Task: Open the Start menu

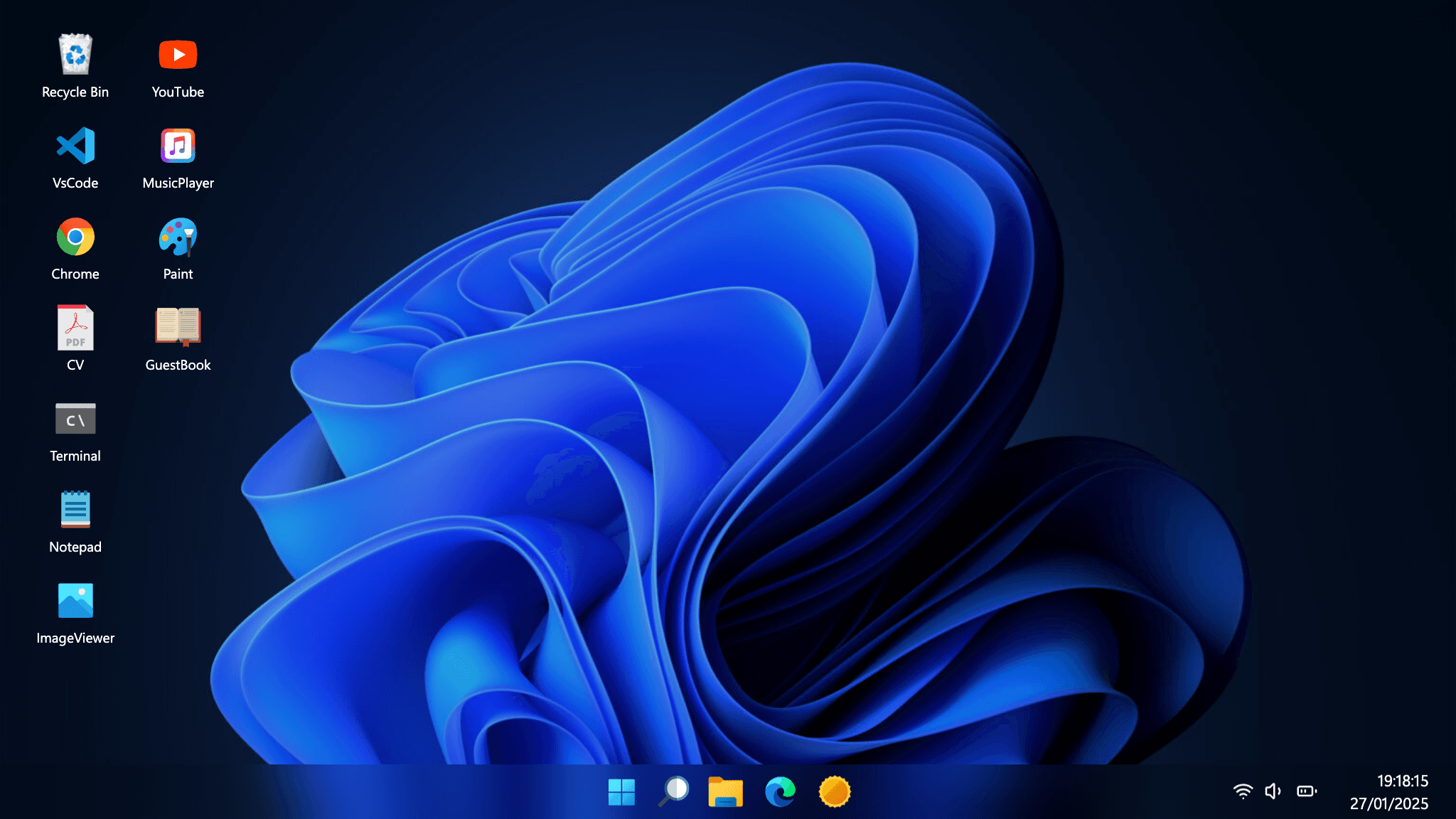Action: coord(622,791)
